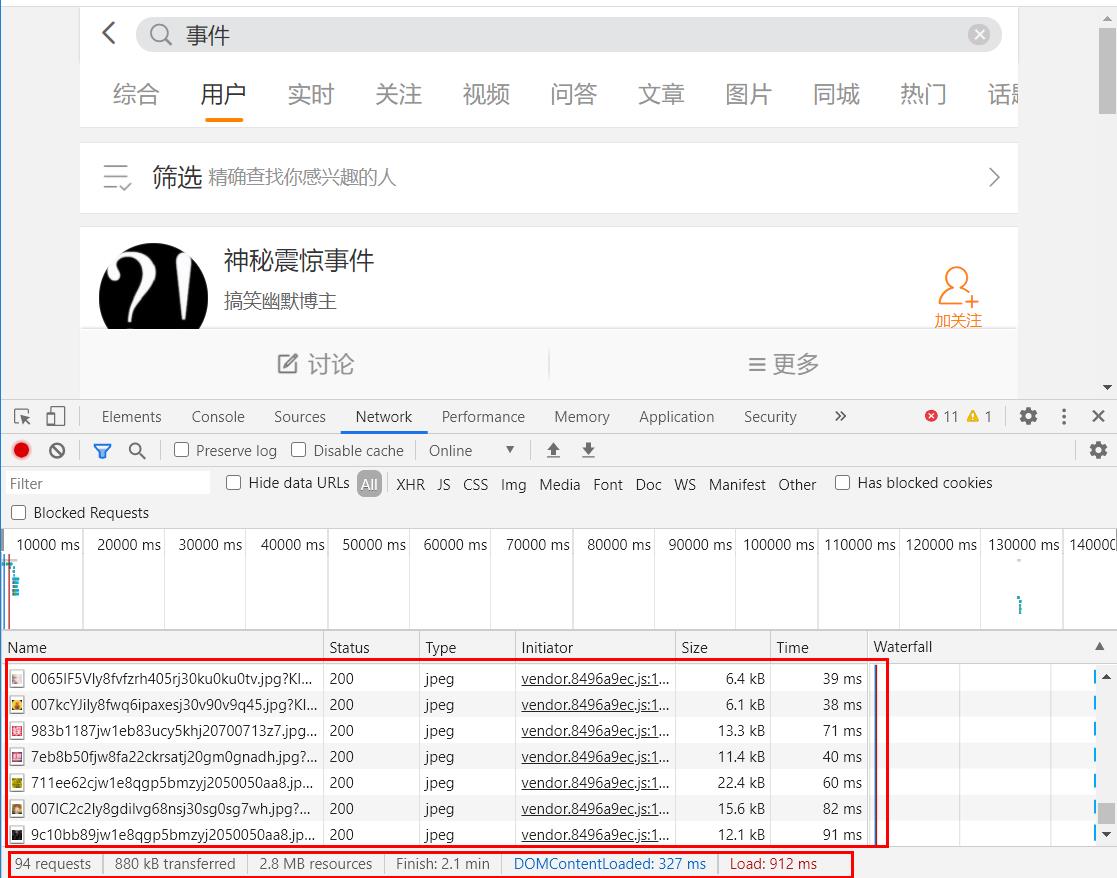1117x878 pixels.
Task: Clear the network log icon
Action: point(57,450)
